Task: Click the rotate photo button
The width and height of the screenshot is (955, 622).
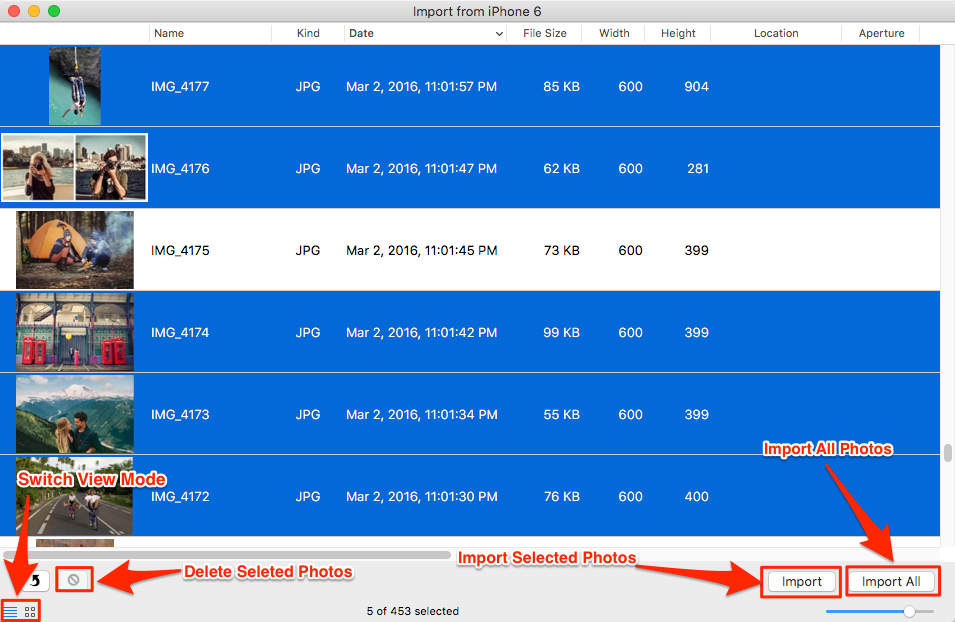Action: point(36,580)
